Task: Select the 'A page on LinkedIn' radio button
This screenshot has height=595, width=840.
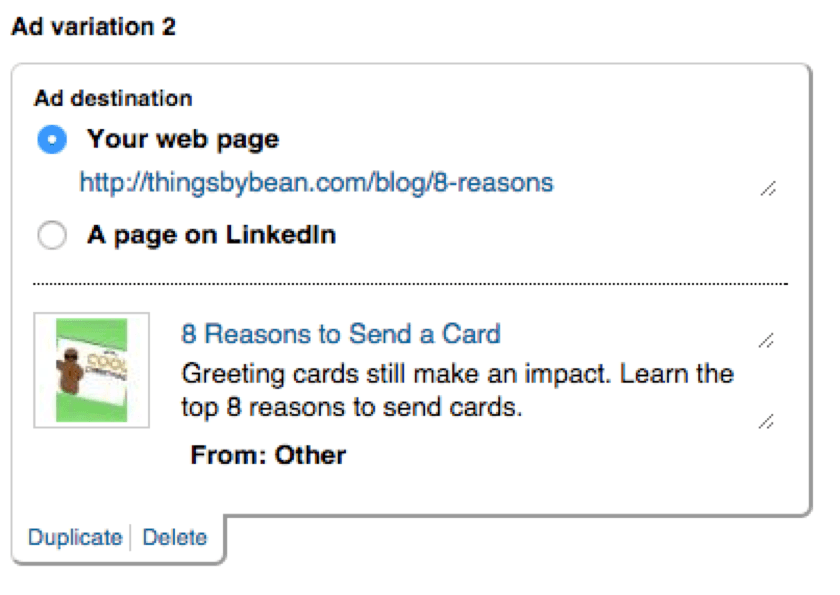Action: point(52,235)
